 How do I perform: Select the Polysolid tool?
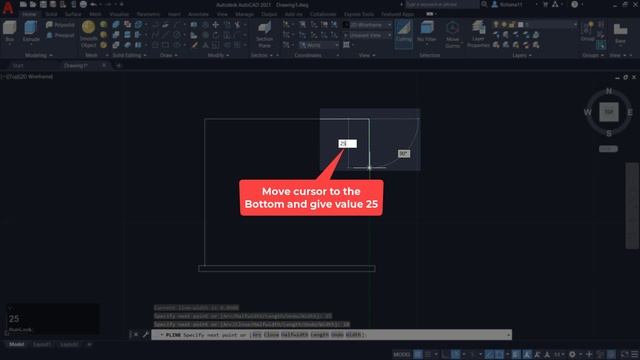pos(60,25)
